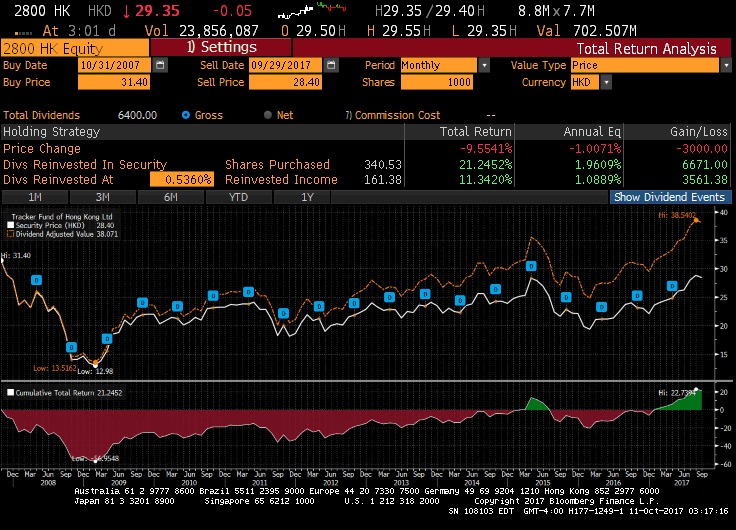Click the 2800 HK Equity security field
The height and width of the screenshot is (530, 736).
[75, 48]
